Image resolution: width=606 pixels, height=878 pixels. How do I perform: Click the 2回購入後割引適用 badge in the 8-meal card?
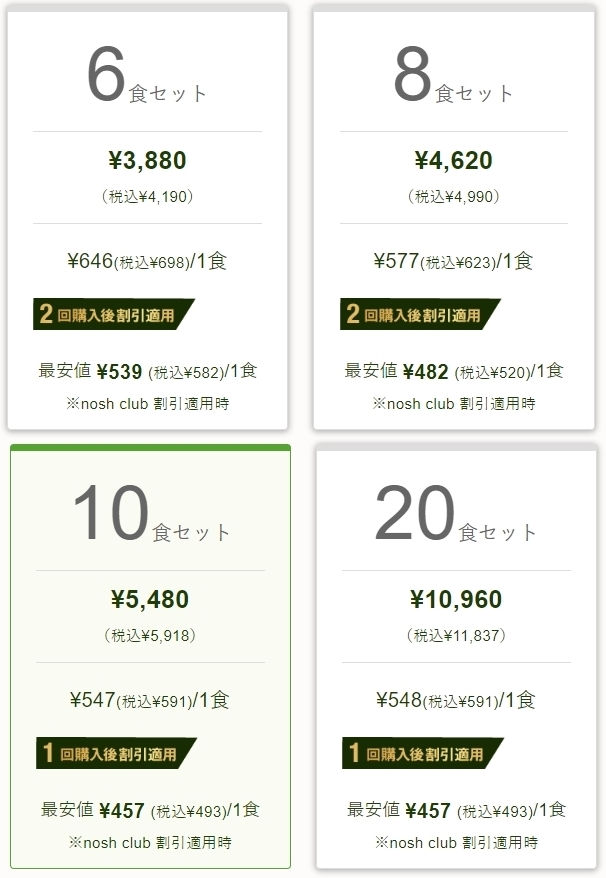[x=420, y=314]
